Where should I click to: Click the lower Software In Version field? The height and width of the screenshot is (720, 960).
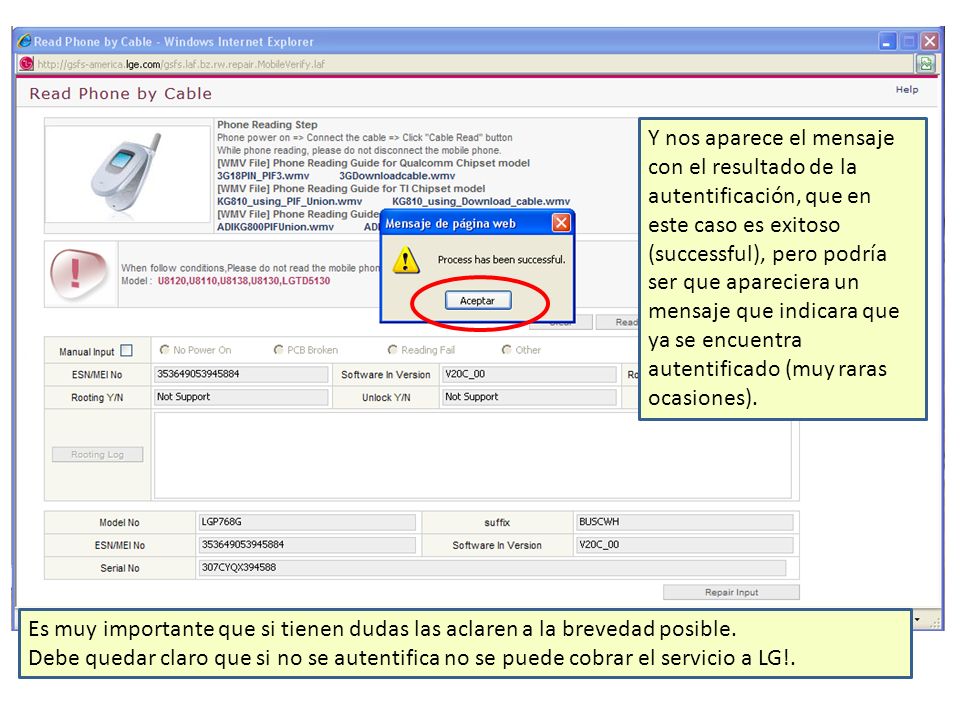(684, 545)
